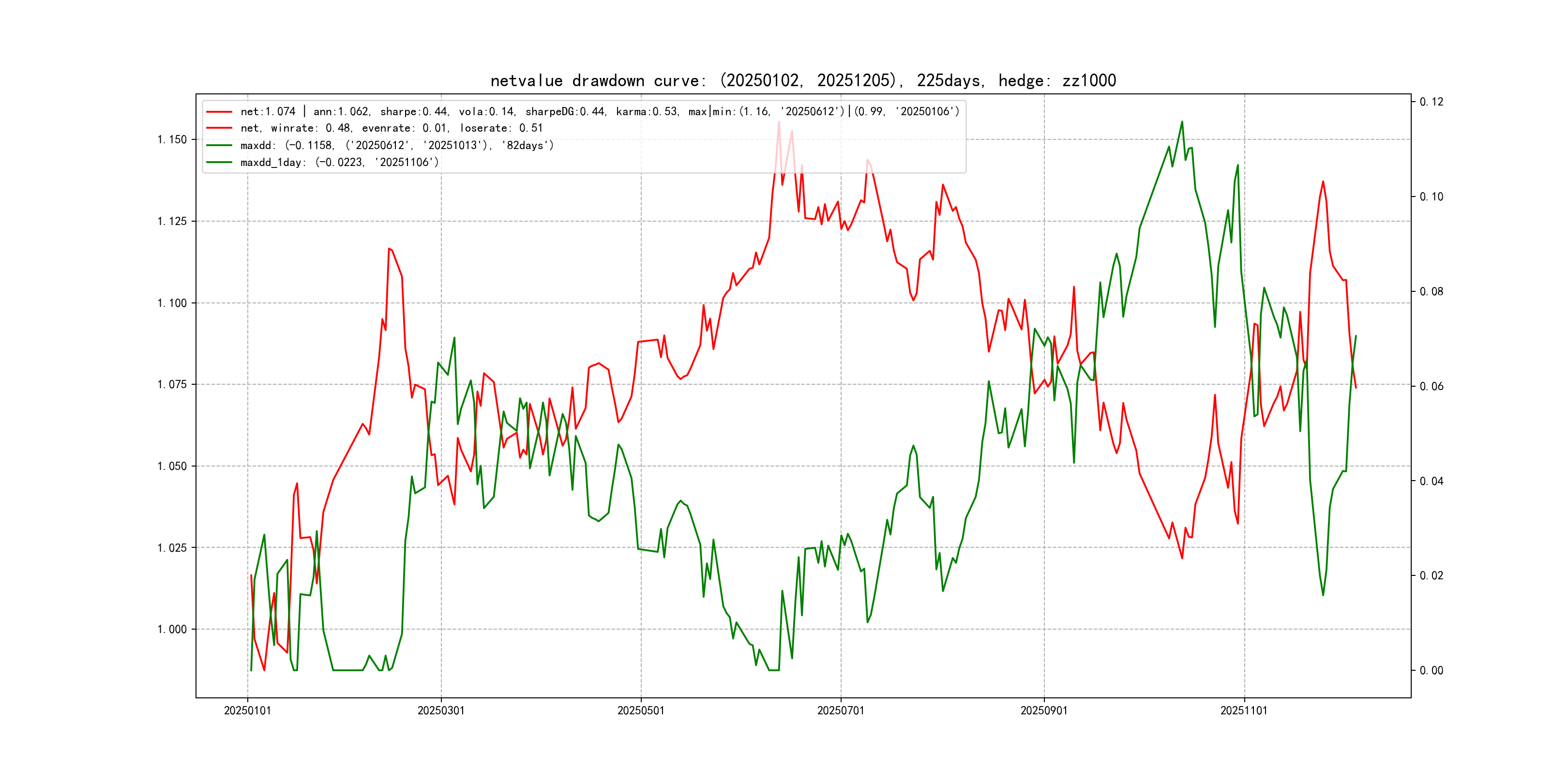Click the 1.125 left axis label
Viewport: 1568px width, 784px height.
pos(172,222)
